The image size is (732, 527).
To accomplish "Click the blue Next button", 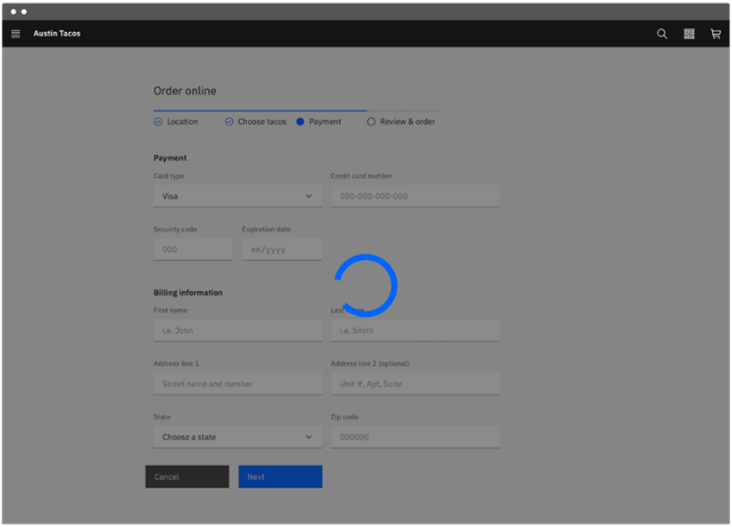I will point(281,477).
